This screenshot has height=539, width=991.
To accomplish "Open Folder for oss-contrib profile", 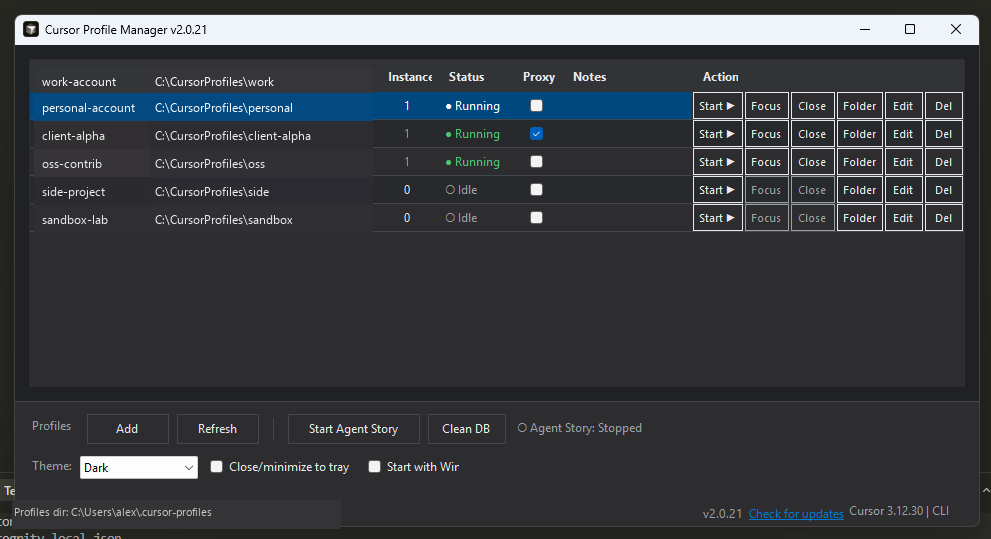I will (860, 162).
